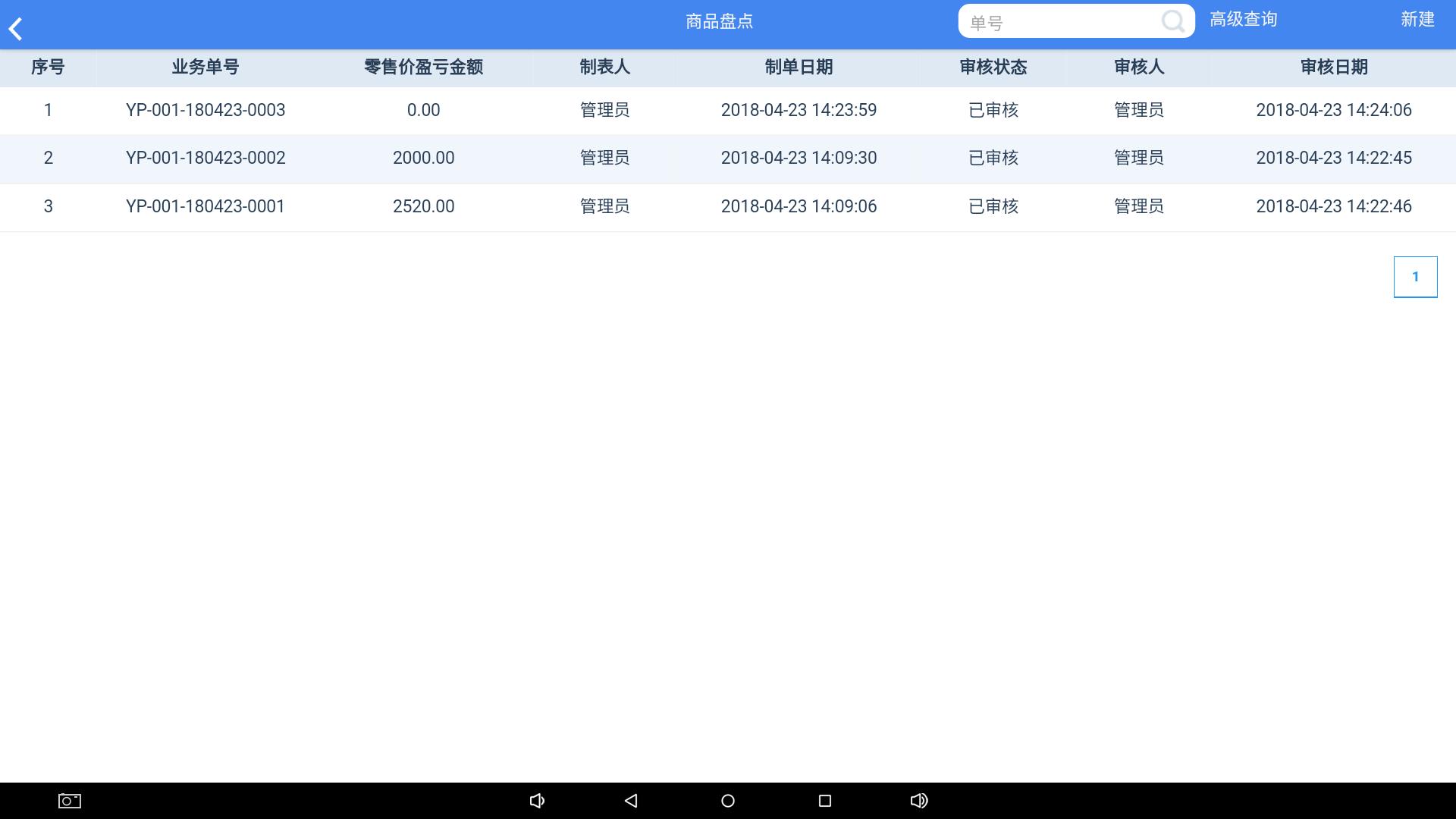
Task: Select page number 1
Action: (x=1415, y=276)
